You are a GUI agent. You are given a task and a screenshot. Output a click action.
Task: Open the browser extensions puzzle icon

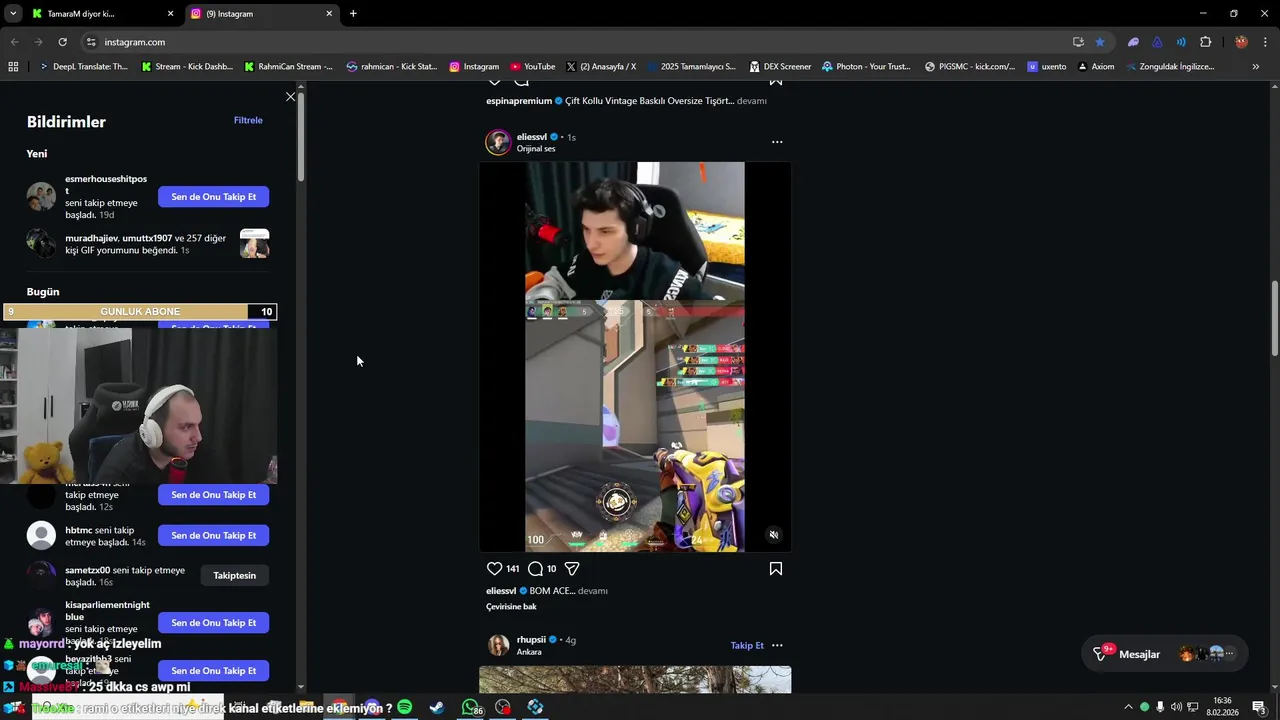point(1205,42)
